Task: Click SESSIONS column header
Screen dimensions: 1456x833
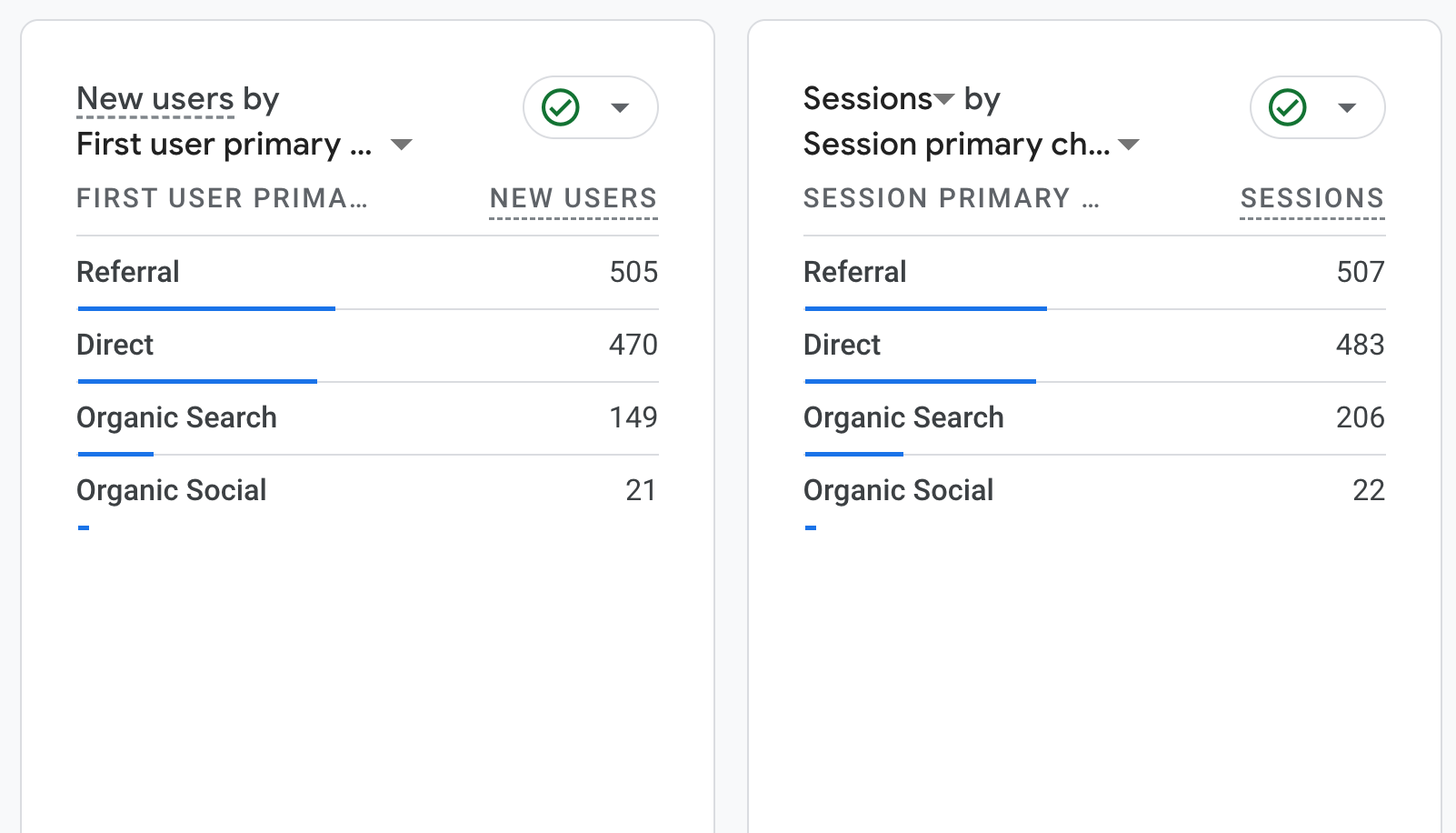Action: click(x=1311, y=198)
